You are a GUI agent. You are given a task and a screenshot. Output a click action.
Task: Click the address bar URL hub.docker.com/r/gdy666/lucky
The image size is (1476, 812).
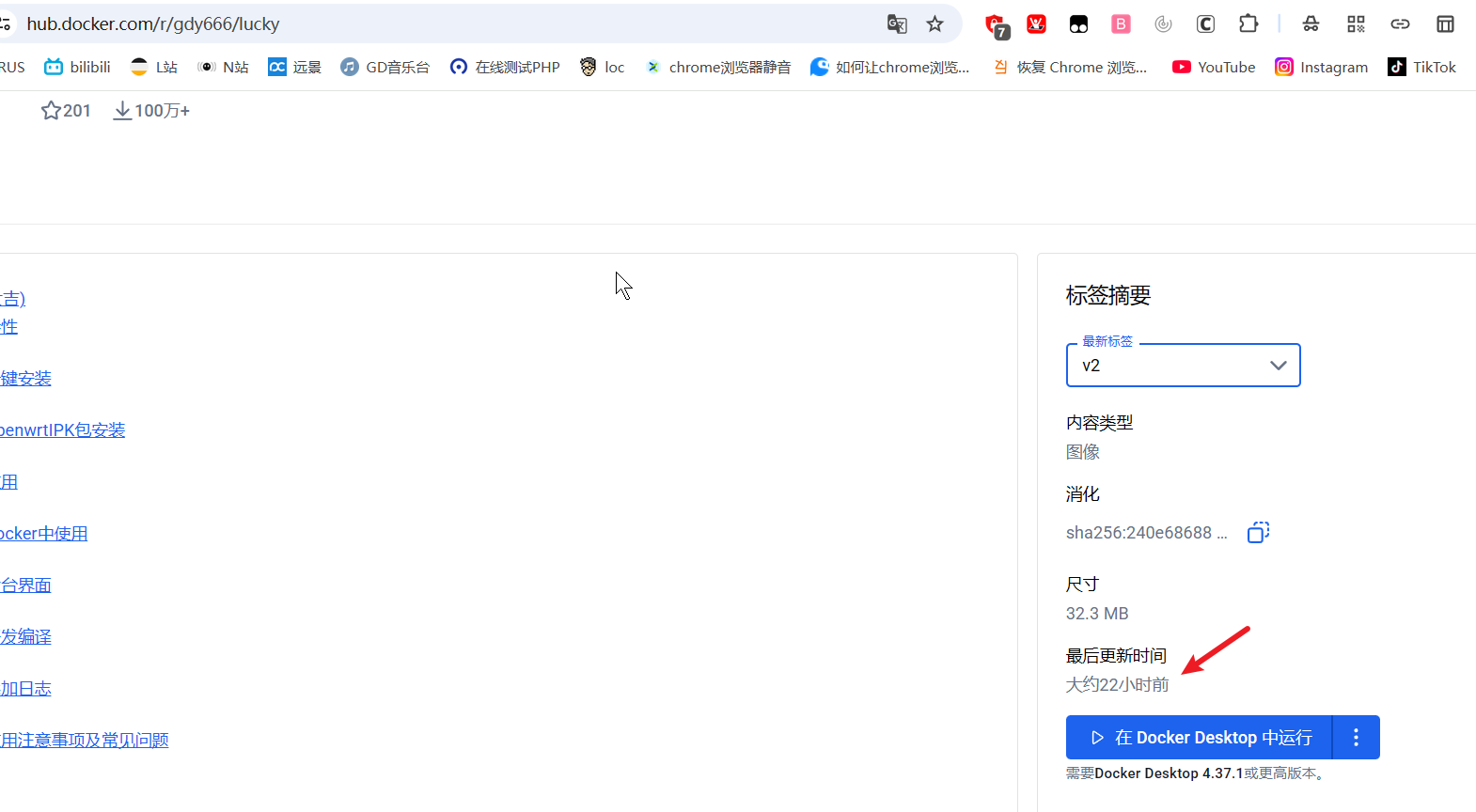click(x=153, y=24)
